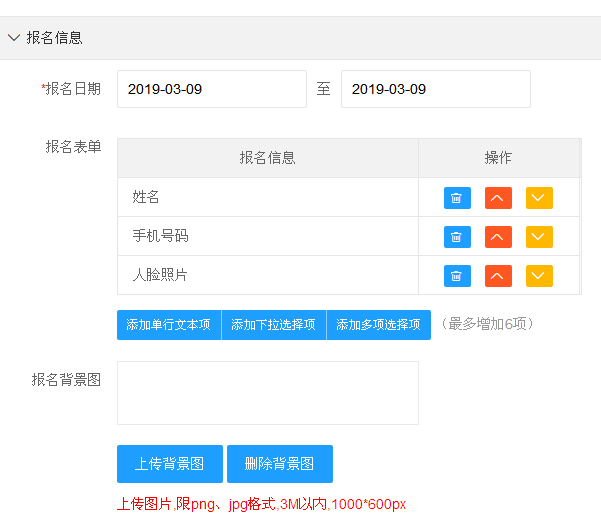Move the 人脸照片 row up
This screenshot has width=601, height=528.
pyautogui.click(x=498, y=276)
